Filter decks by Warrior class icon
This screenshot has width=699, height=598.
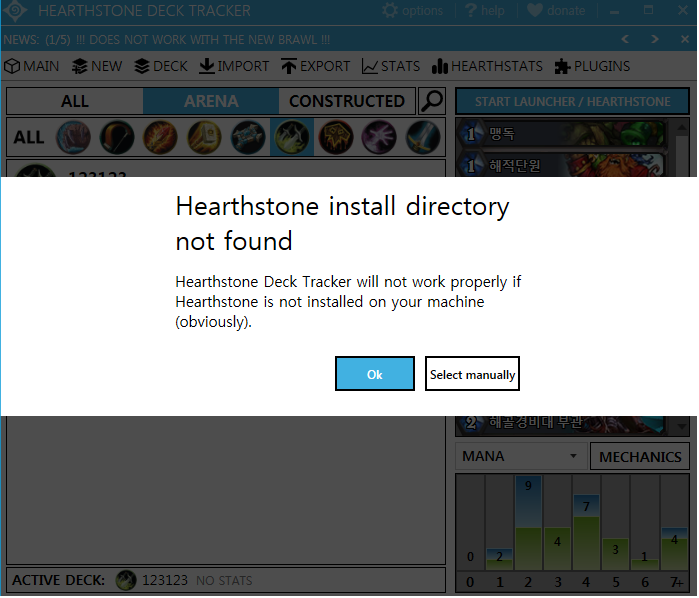[x=424, y=137]
